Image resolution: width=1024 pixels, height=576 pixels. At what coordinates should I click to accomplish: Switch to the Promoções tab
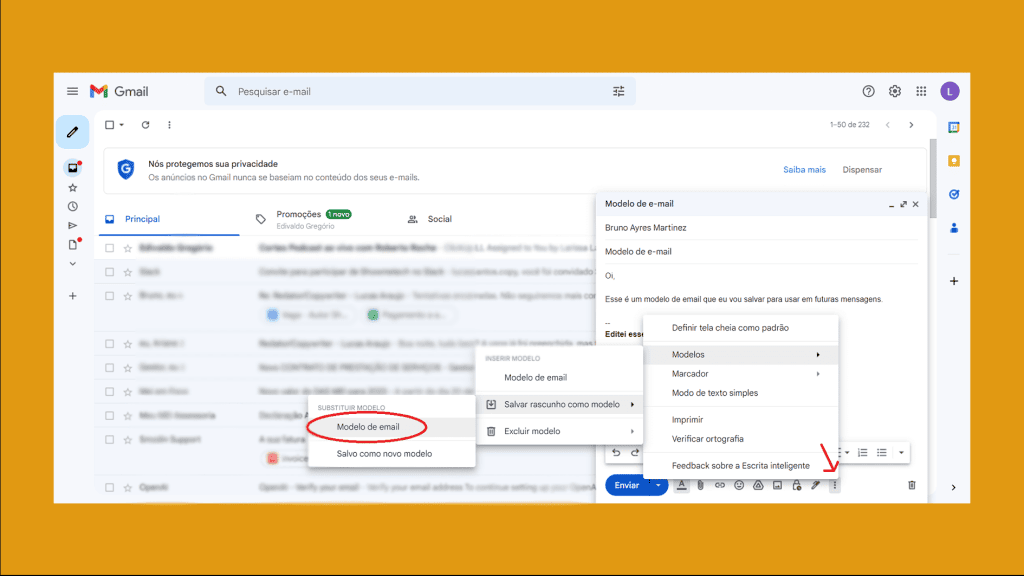pyautogui.click(x=296, y=213)
